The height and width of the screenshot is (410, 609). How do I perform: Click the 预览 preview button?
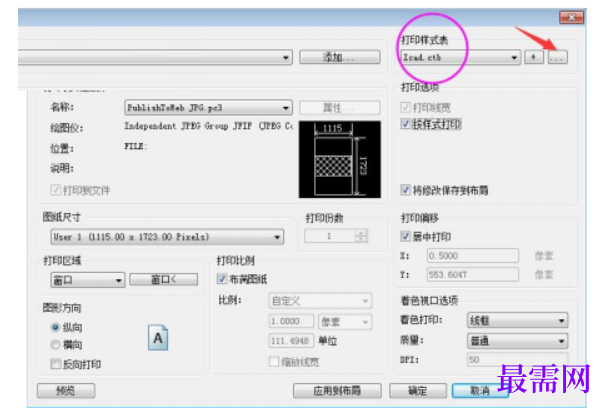pos(66,391)
